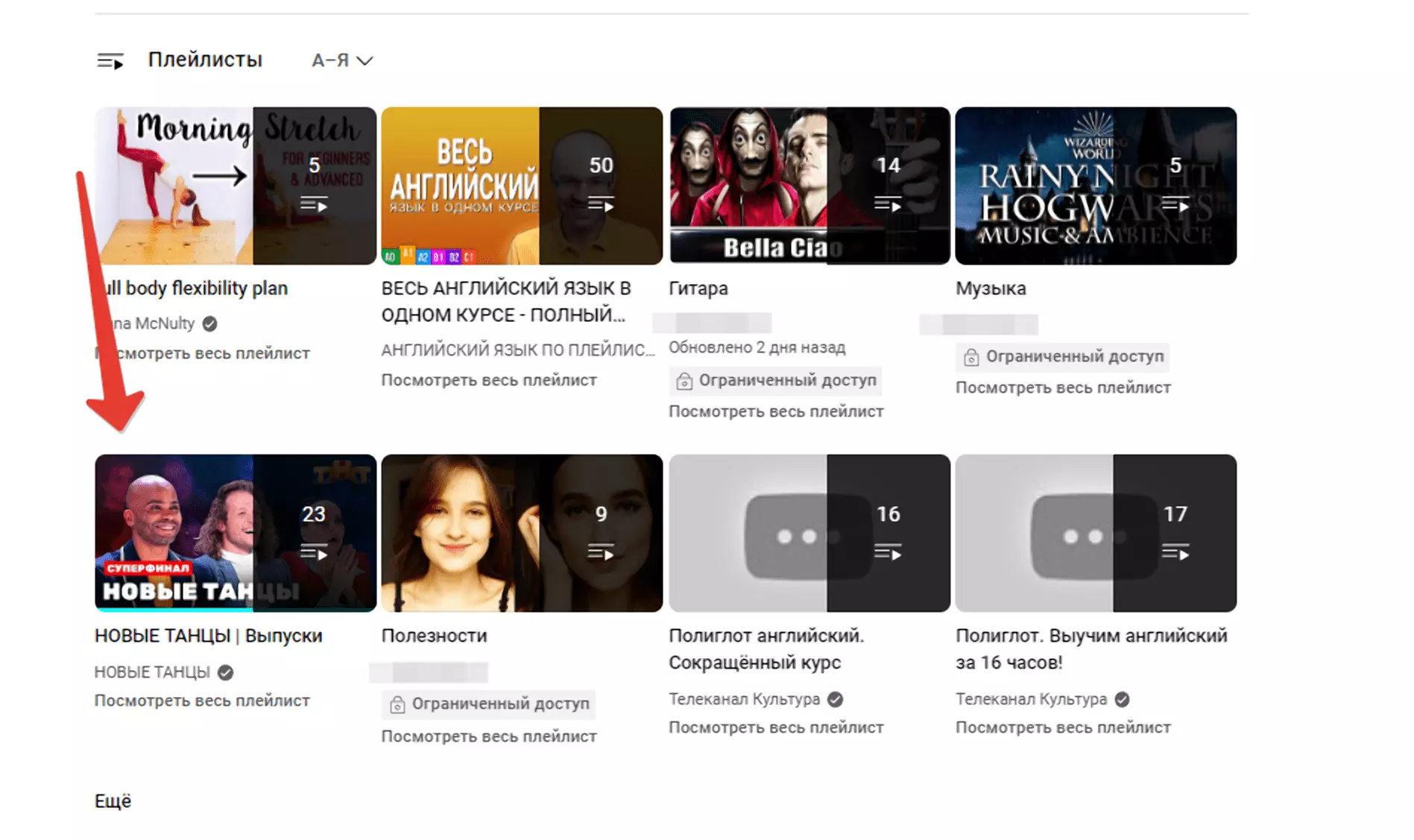Click the playlist icon under the 17 count
This screenshot has width=1414, height=840.
(x=1175, y=552)
